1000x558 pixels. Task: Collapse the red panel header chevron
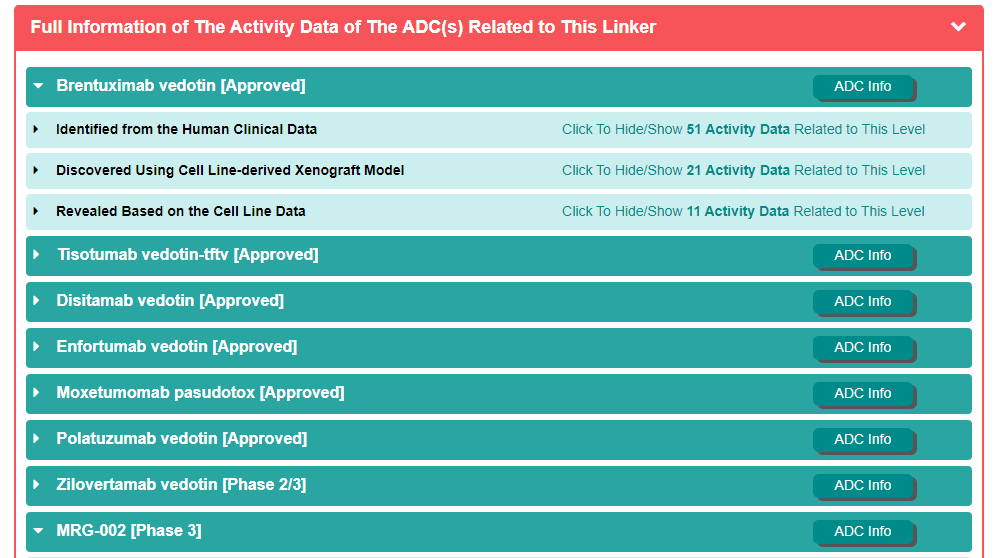(x=958, y=27)
